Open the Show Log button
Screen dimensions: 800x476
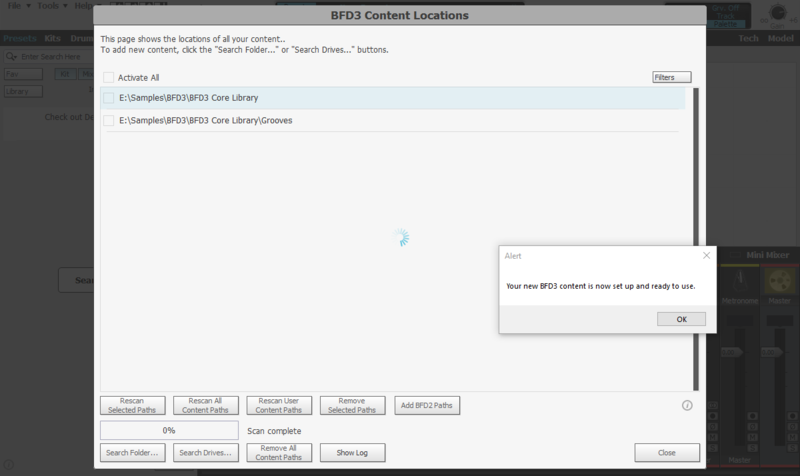pos(353,453)
